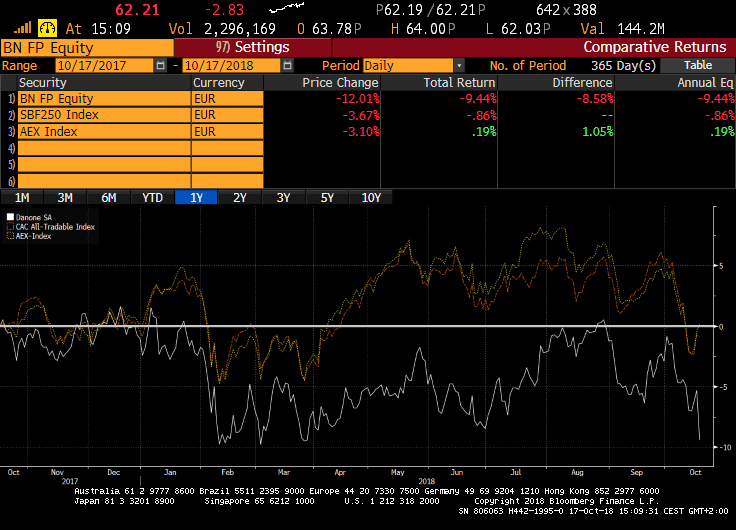The height and width of the screenshot is (530, 736).
Task: Click the SBF250 Index security field
Action: coord(103,115)
